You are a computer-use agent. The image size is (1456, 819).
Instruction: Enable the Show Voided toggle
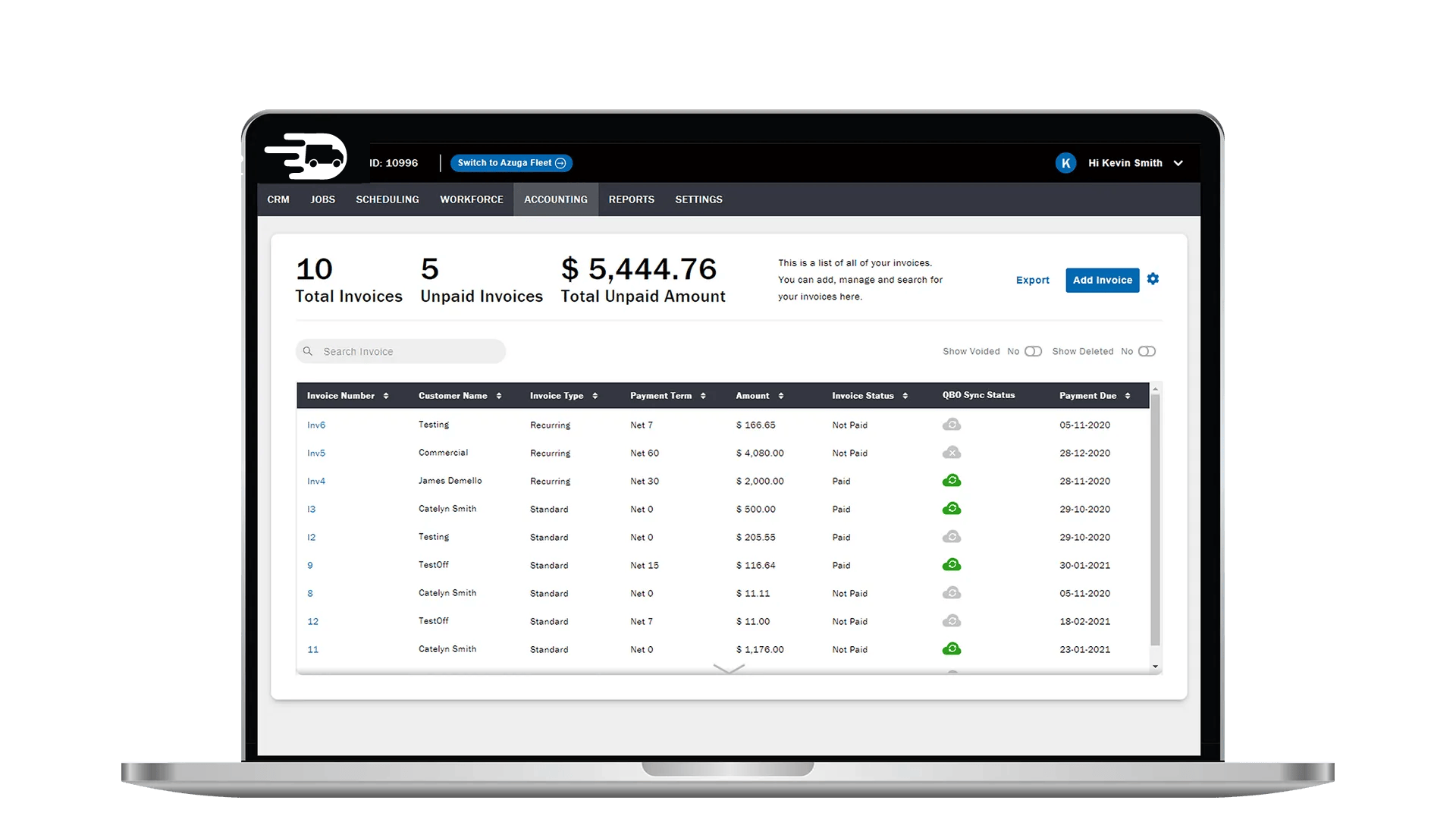point(1033,351)
